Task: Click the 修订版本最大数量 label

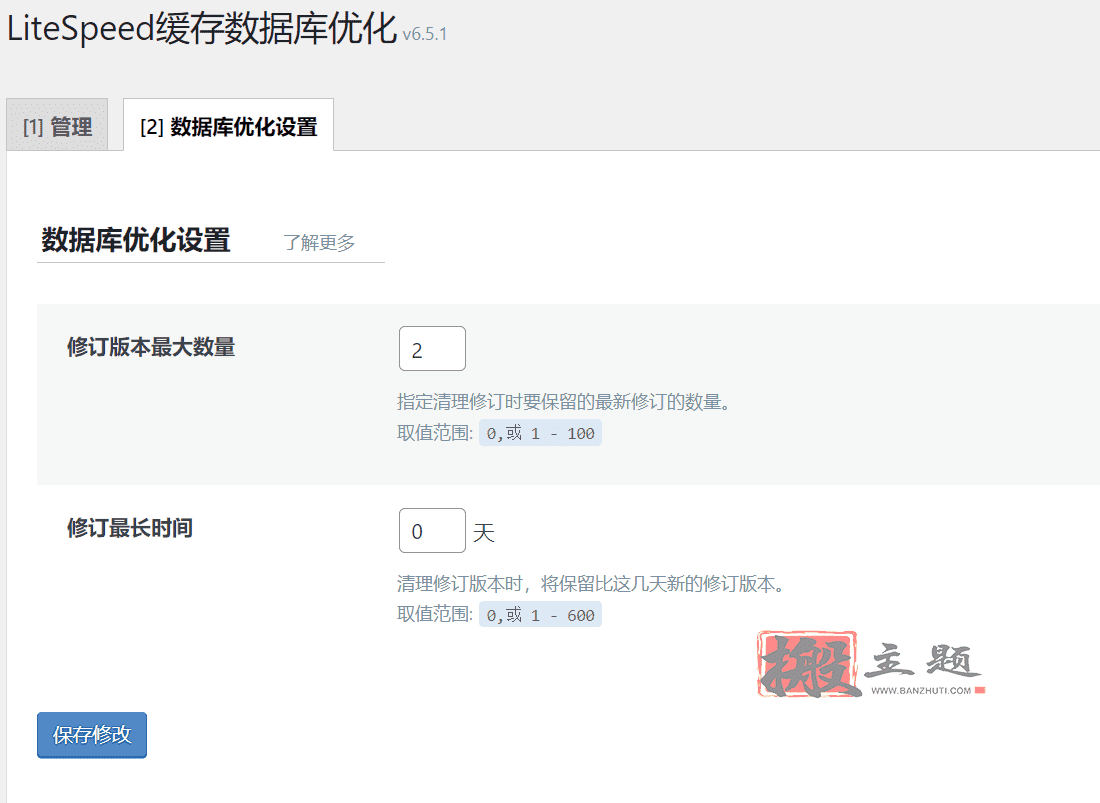Action: pos(152,346)
